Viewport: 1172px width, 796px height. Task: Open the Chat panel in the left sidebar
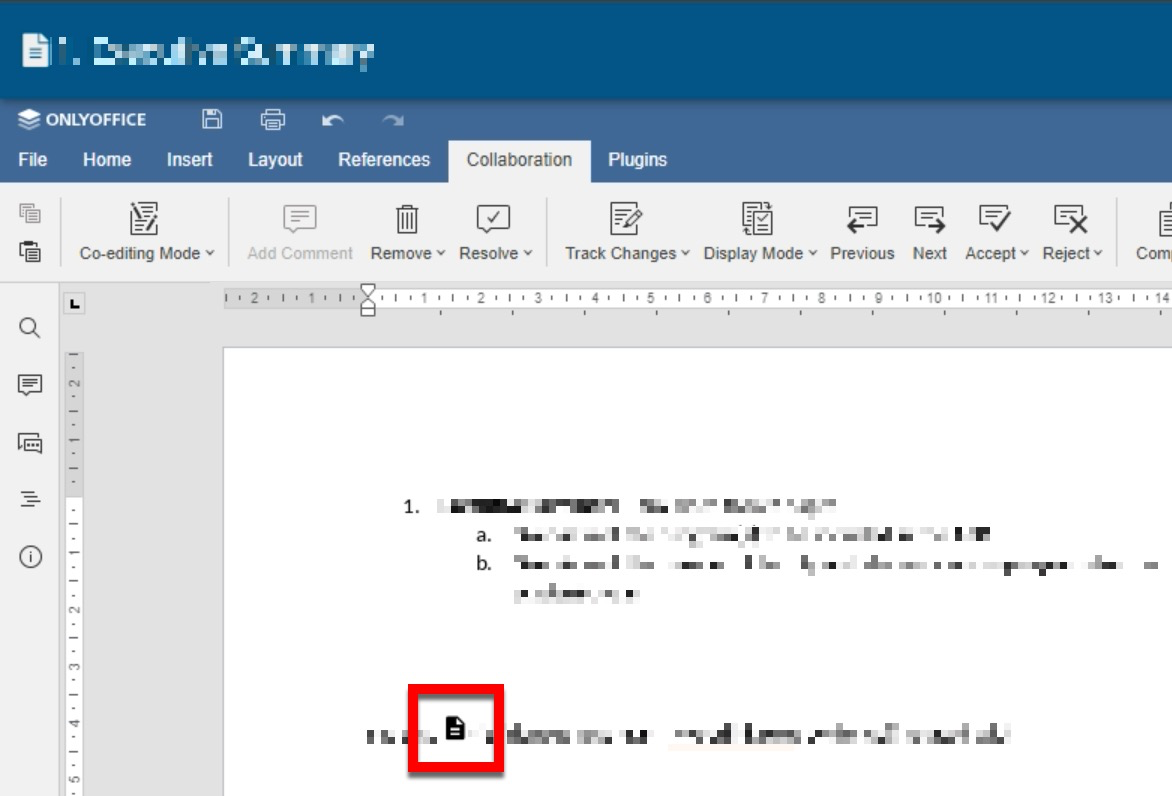click(30, 443)
